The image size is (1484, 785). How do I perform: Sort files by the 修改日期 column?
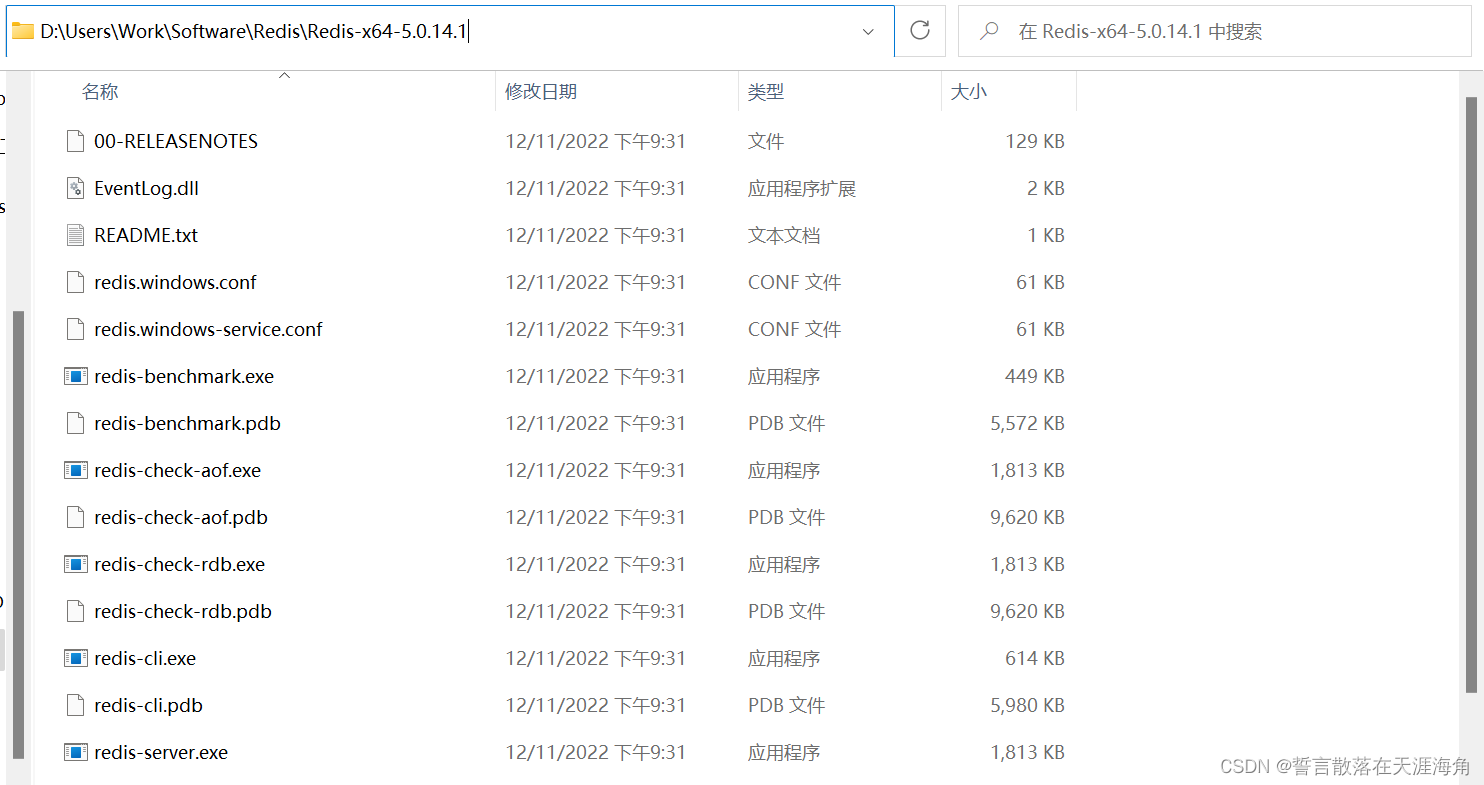[x=541, y=92]
